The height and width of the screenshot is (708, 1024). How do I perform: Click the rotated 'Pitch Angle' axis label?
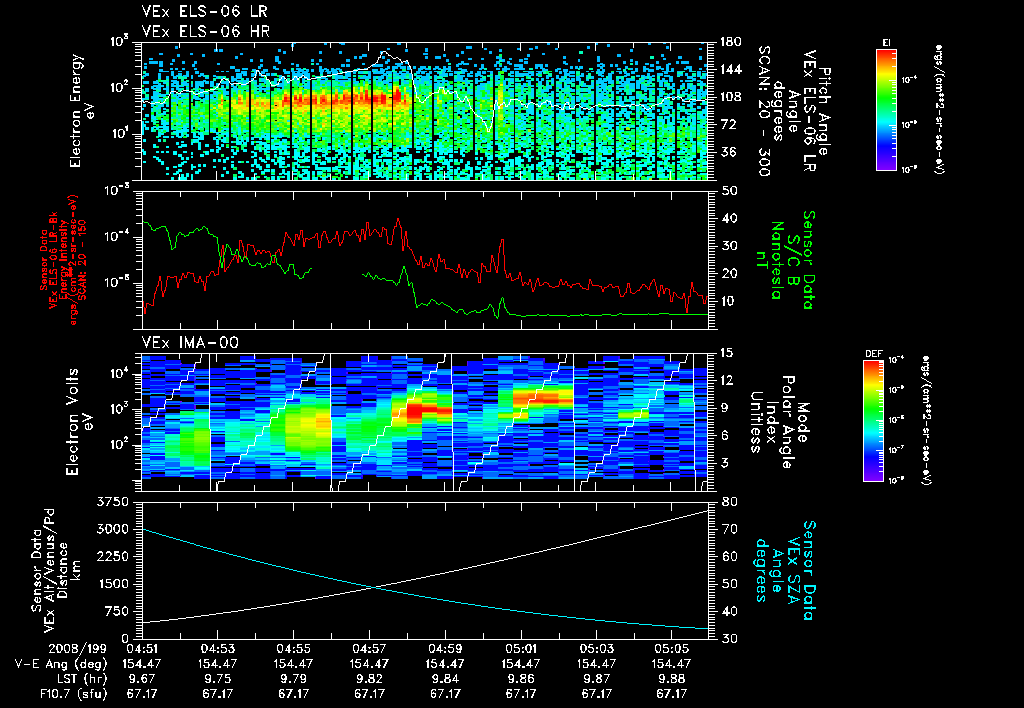click(825, 111)
